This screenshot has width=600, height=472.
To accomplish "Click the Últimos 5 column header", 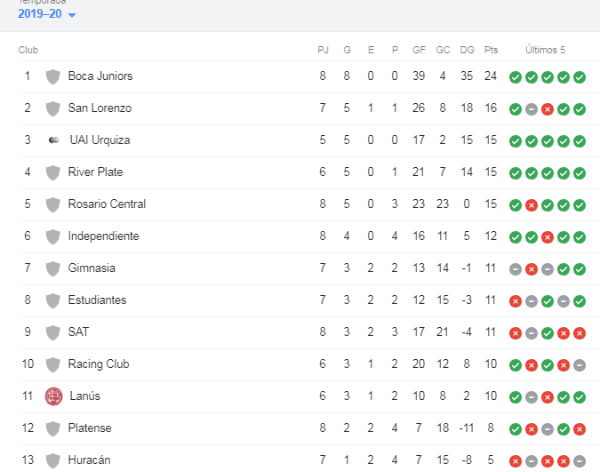I will coord(547,49).
